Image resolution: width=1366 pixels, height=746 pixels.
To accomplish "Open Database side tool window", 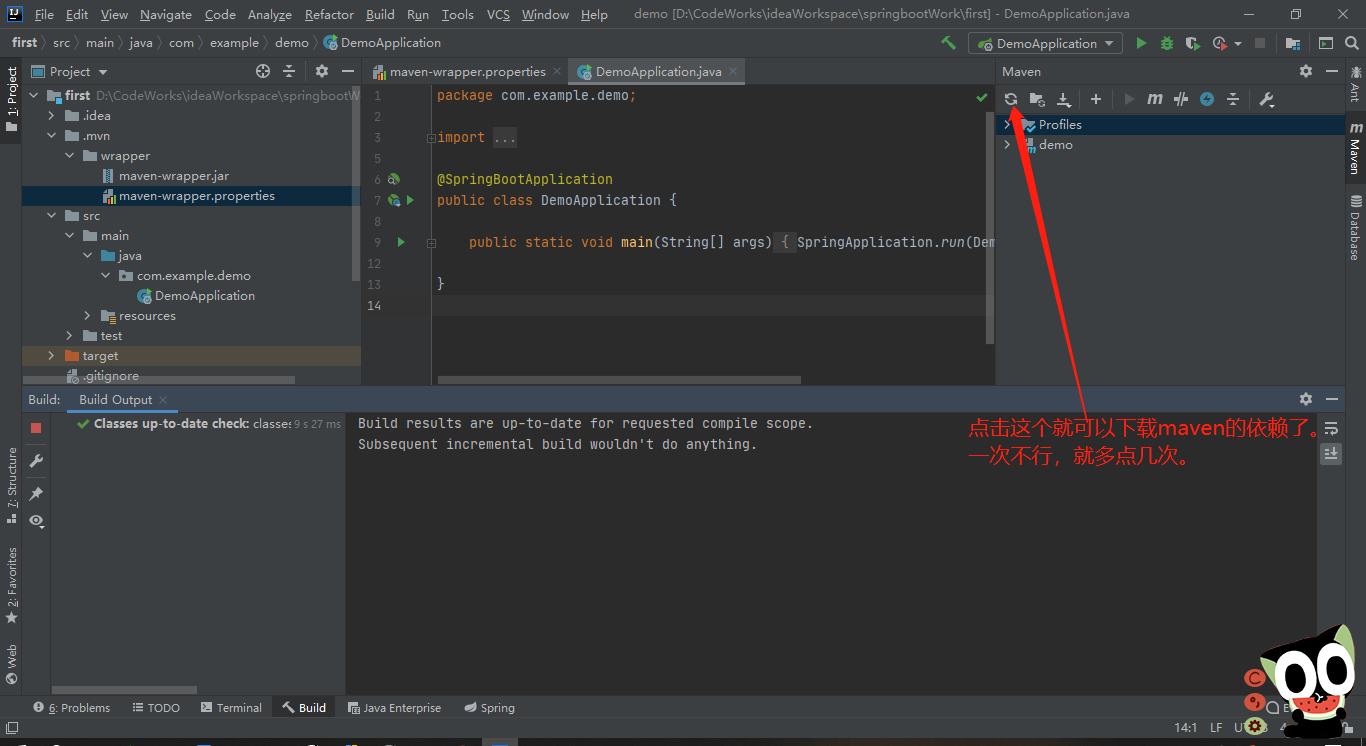I will pos(1355,227).
